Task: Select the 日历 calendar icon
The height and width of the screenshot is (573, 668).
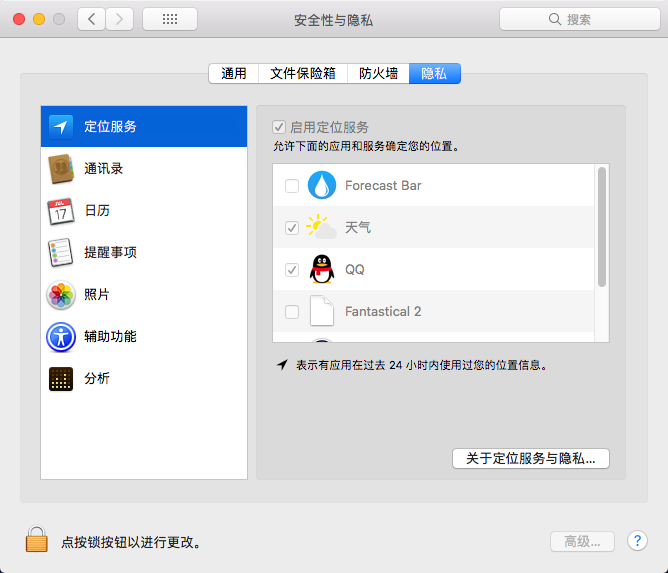Action: click(60, 211)
